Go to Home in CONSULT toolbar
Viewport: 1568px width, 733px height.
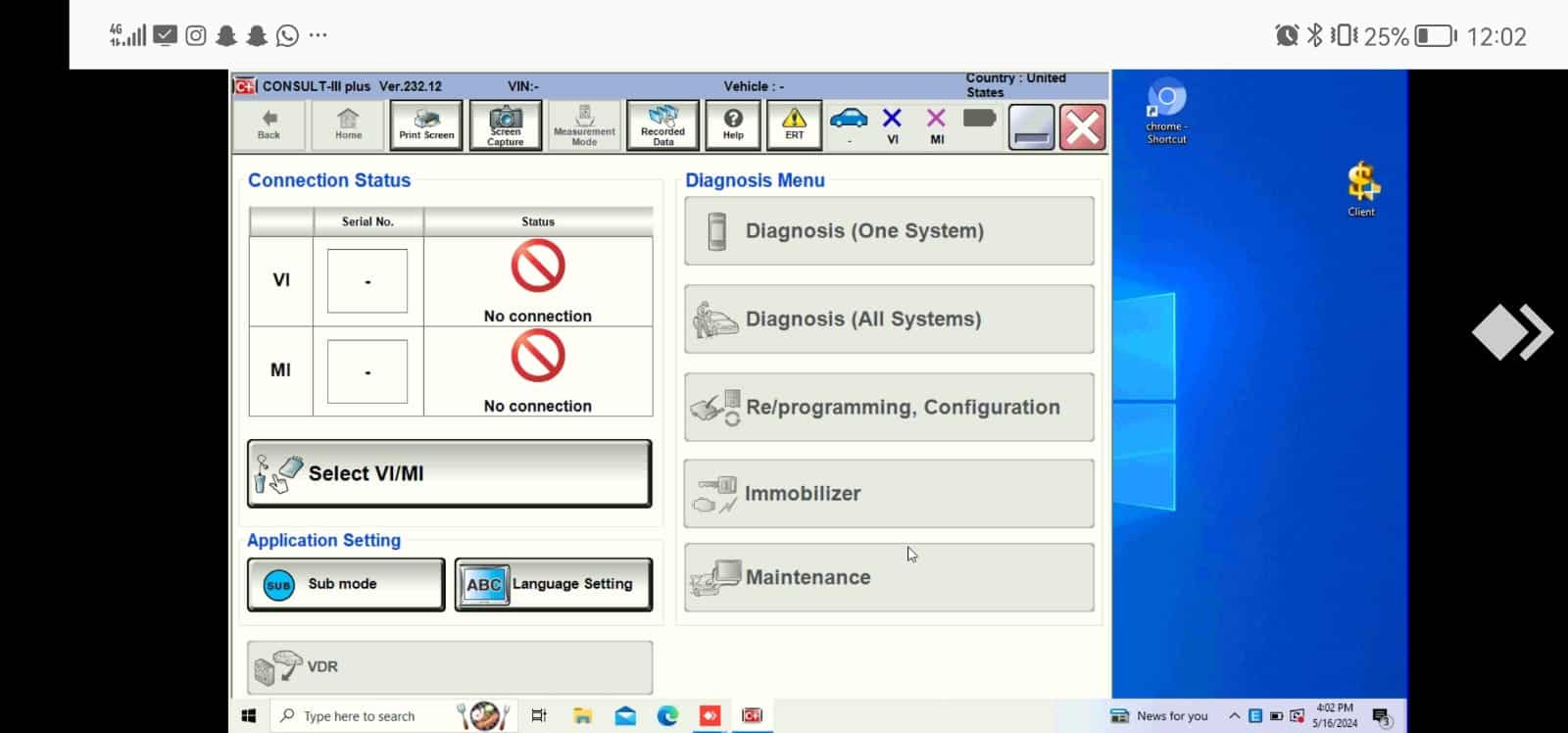[348, 125]
